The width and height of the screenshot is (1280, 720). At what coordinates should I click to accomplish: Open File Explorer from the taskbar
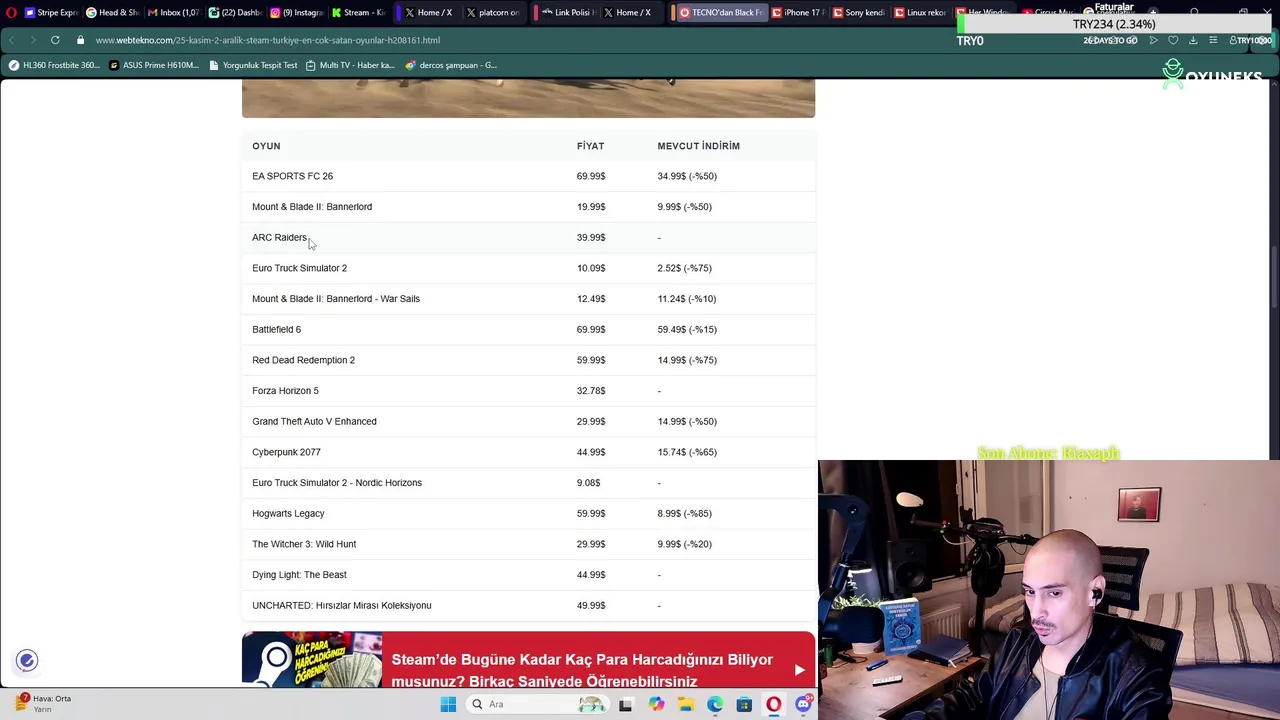coord(686,705)
